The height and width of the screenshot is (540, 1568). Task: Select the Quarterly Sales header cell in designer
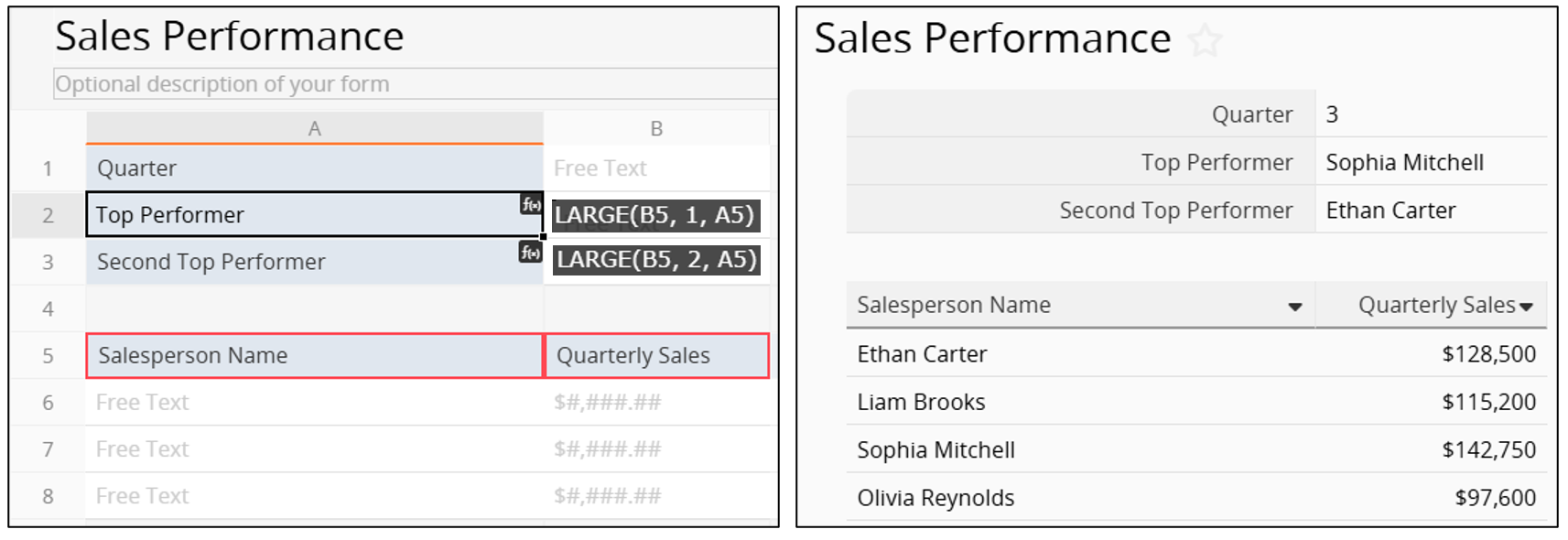[x=656, y=356]
